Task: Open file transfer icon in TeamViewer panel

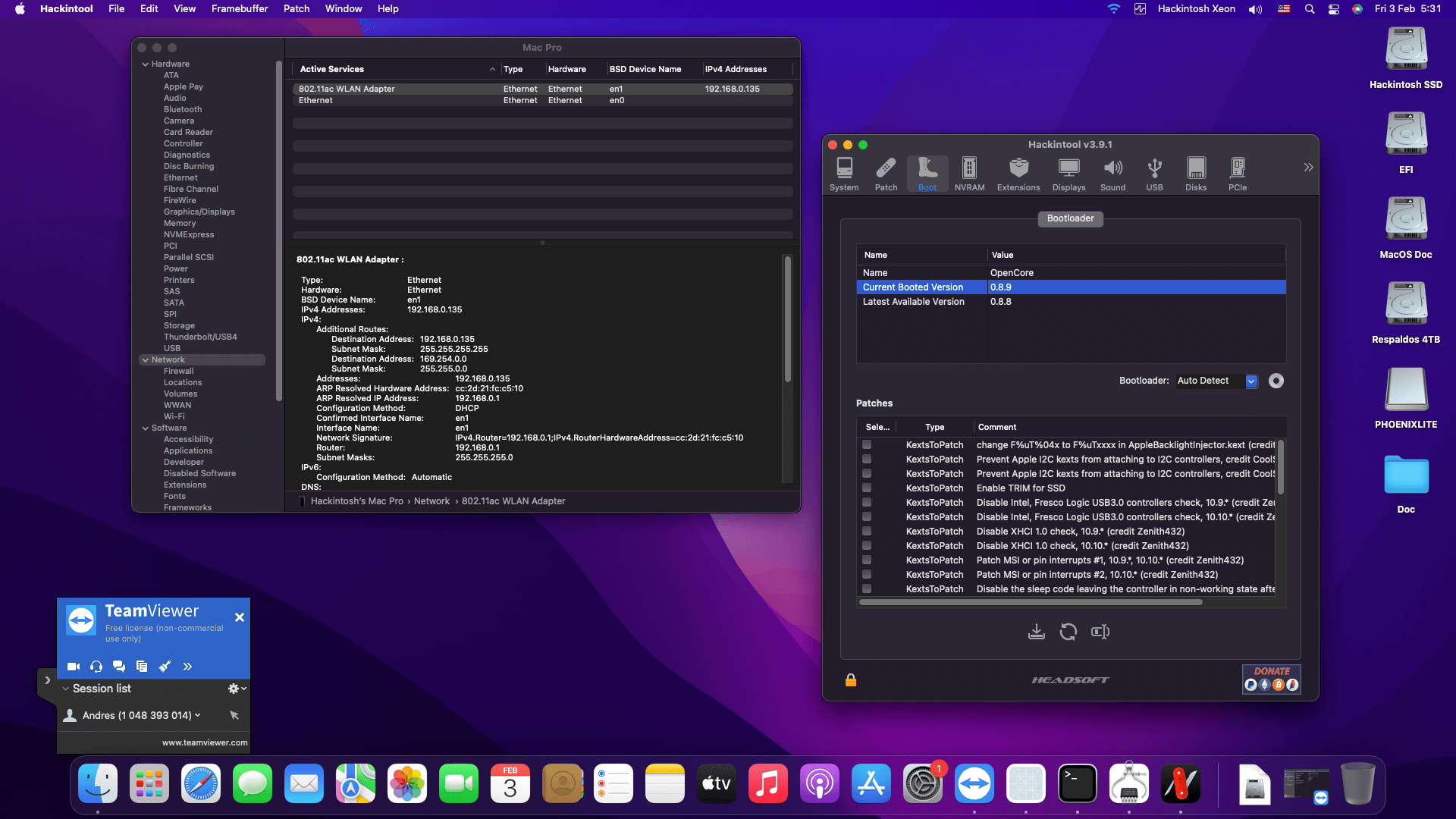Action: tap(142, 667)
